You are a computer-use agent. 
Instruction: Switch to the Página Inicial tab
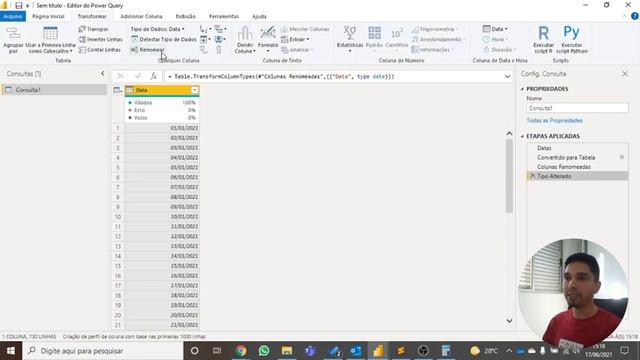pos(49,16)
